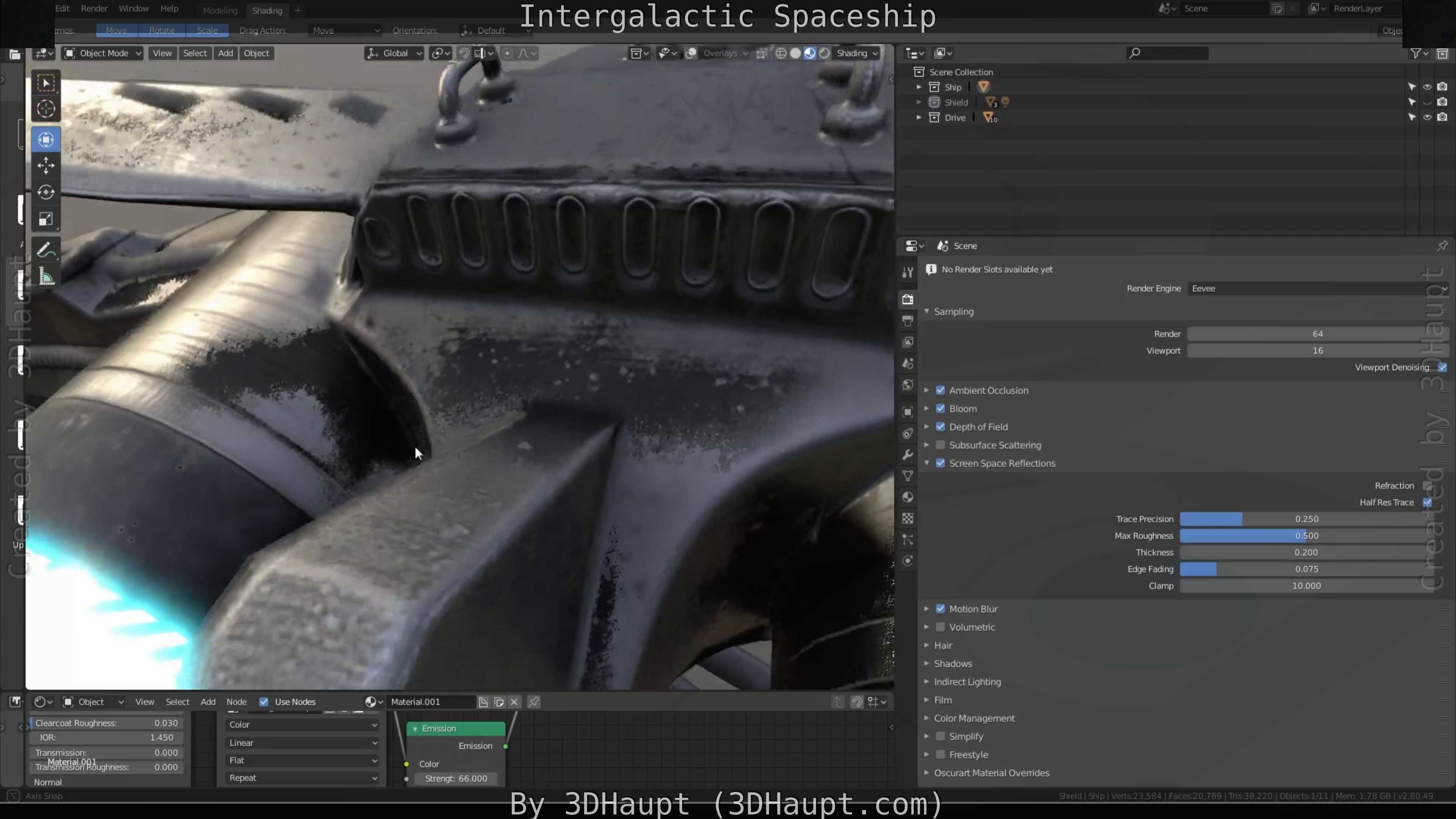Expand the Shadows panel
Image resolution: width=1456 pixels, height=819 pixels.
pos(952,664)
